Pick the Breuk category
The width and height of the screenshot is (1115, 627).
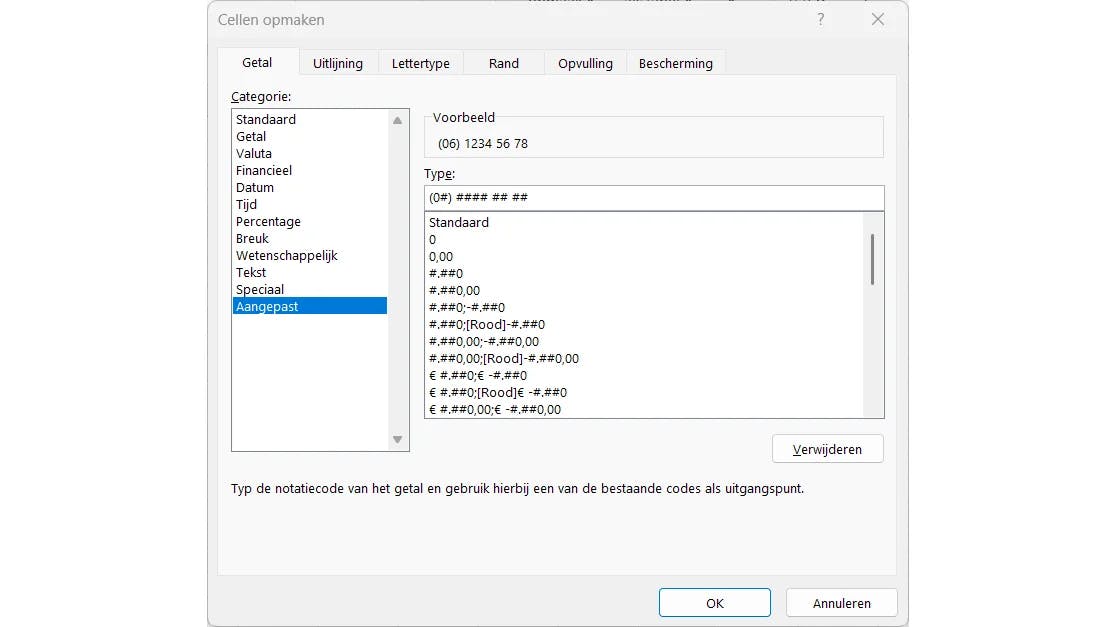click(x=310, y=239)
